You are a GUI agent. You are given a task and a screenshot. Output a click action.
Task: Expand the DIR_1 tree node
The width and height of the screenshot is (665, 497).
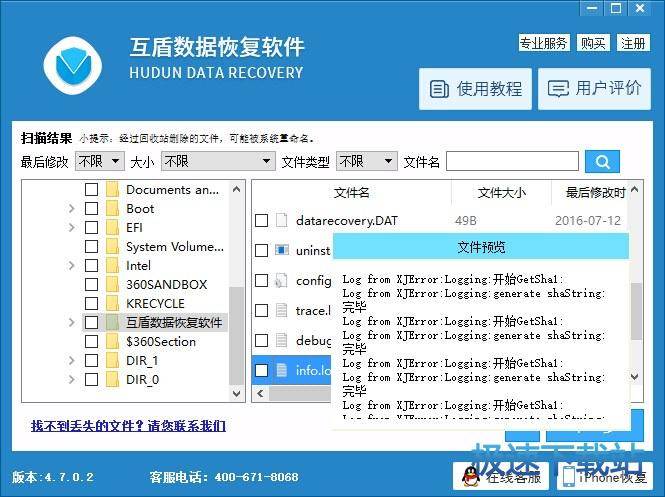click(x=71, y=360)
